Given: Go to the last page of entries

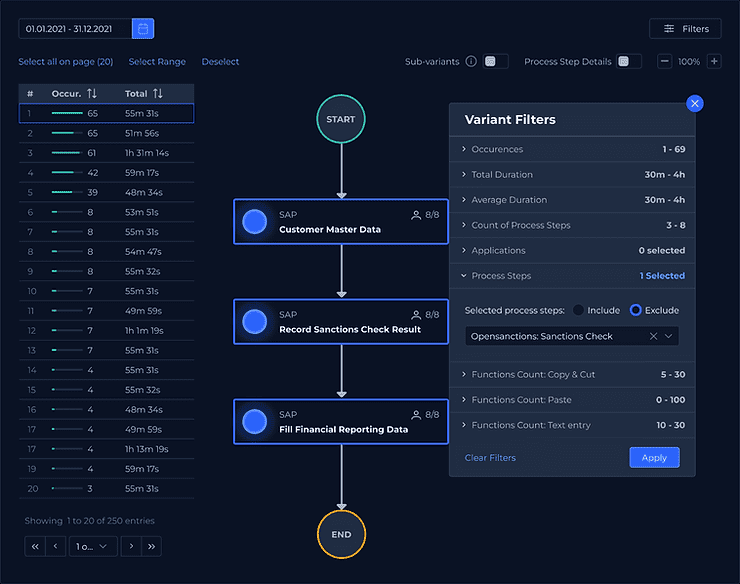Looking at the screenshot, I should click(151, 546).
